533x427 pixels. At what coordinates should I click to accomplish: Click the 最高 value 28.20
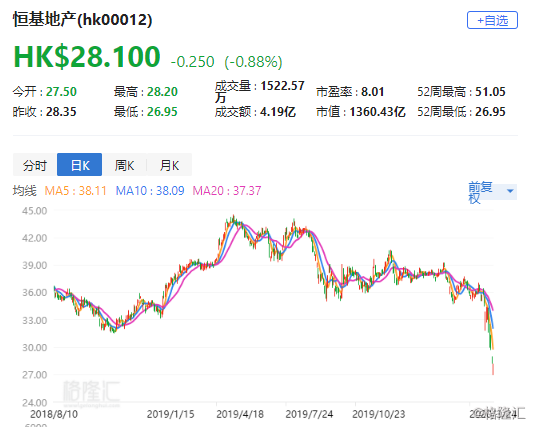pos(162,92)
